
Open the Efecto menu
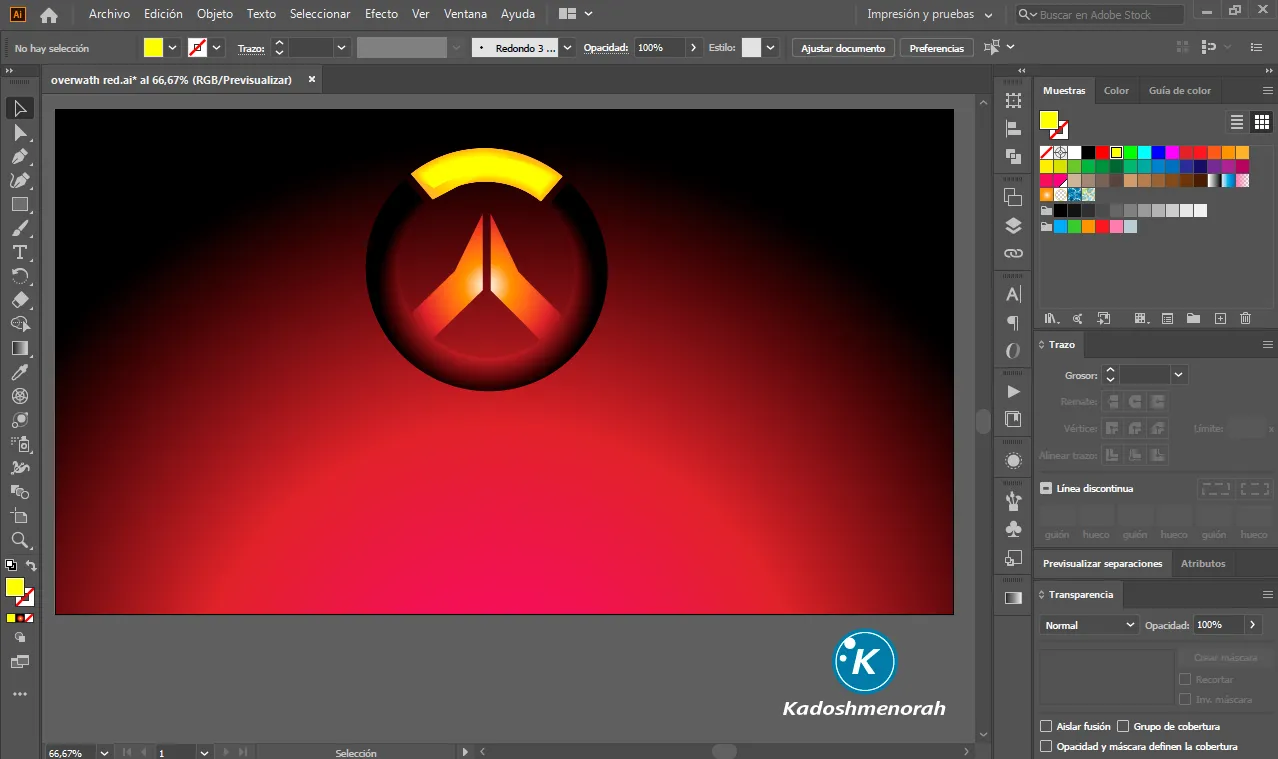(x=381, y=14)
